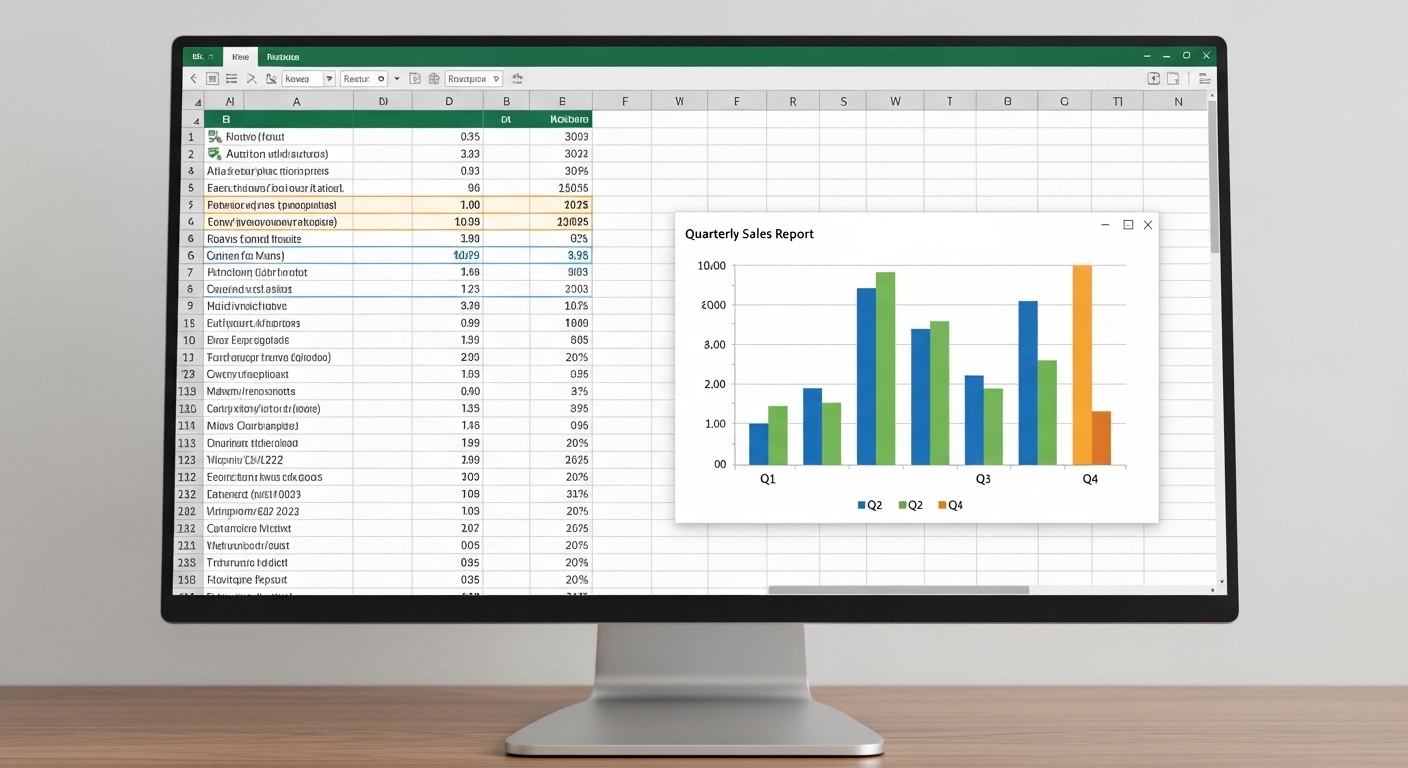Image resolution: width=1408 pixels, height=768 pixels.
Task: Click the sheet icon right of the small dropdown arrow
Action: pyautogui.click(x=415, y=78)
